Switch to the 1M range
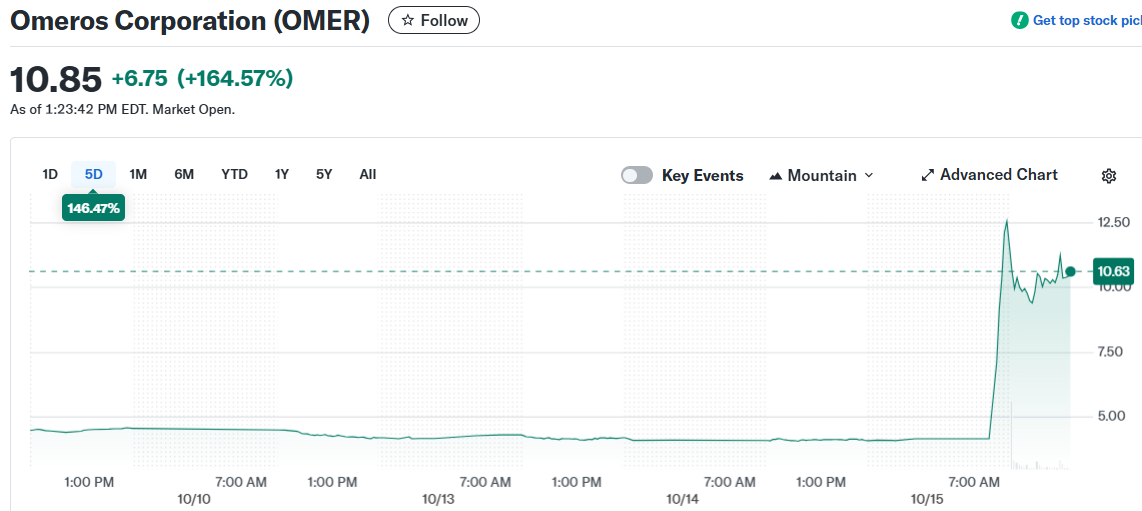This screenshot has width=1142, height=511. click(x=138, y=174)
